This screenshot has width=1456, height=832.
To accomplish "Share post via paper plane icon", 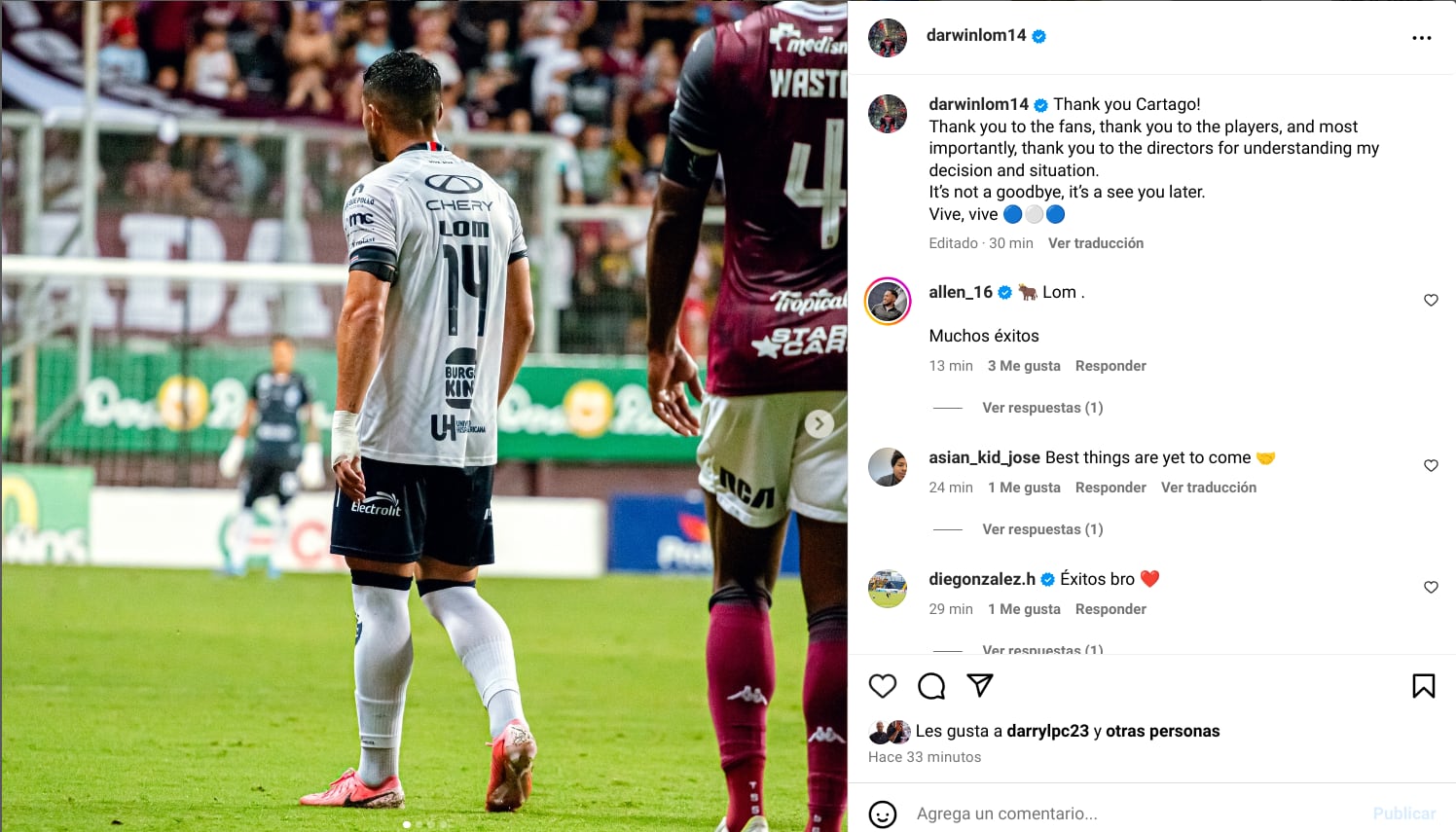I will pos(980,686).
